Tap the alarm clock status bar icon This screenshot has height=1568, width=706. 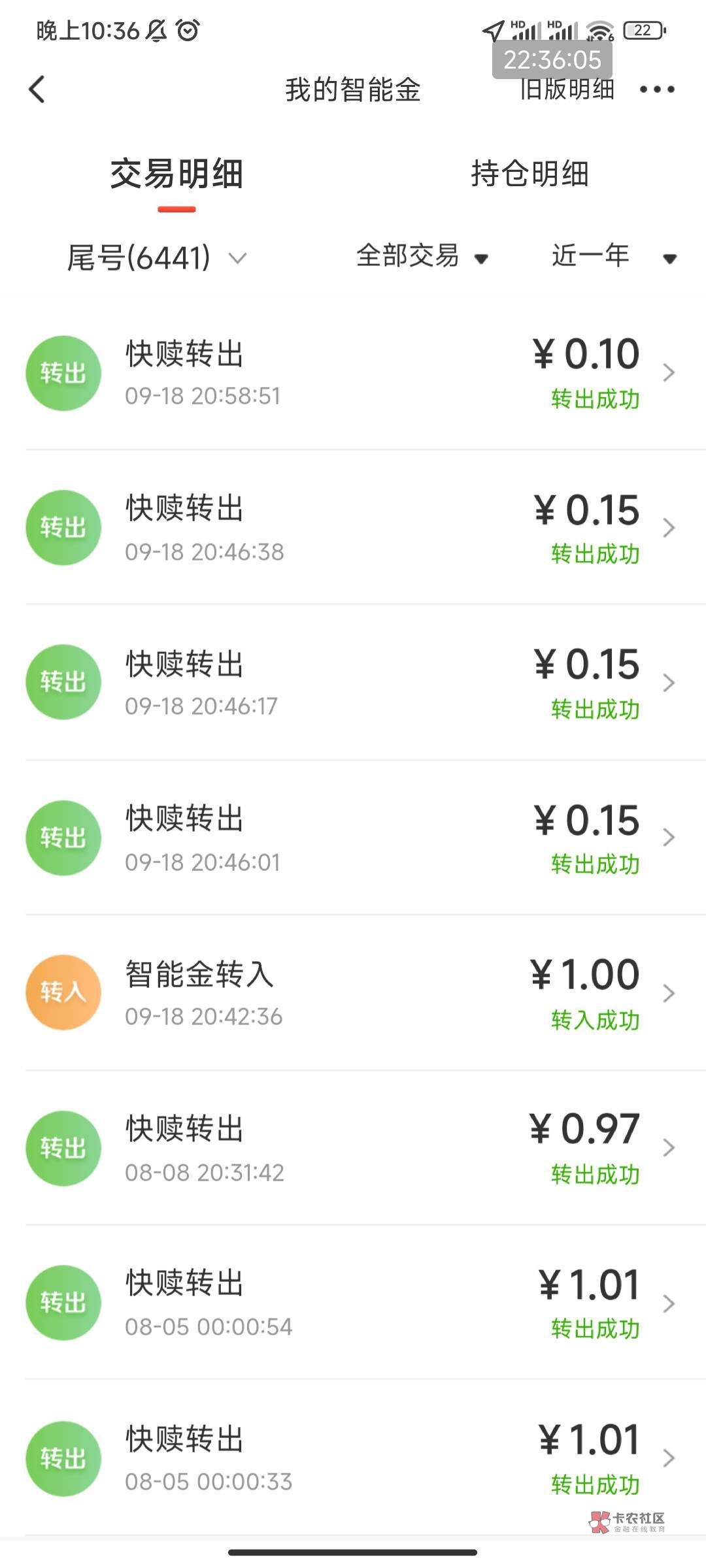(188, 30)
